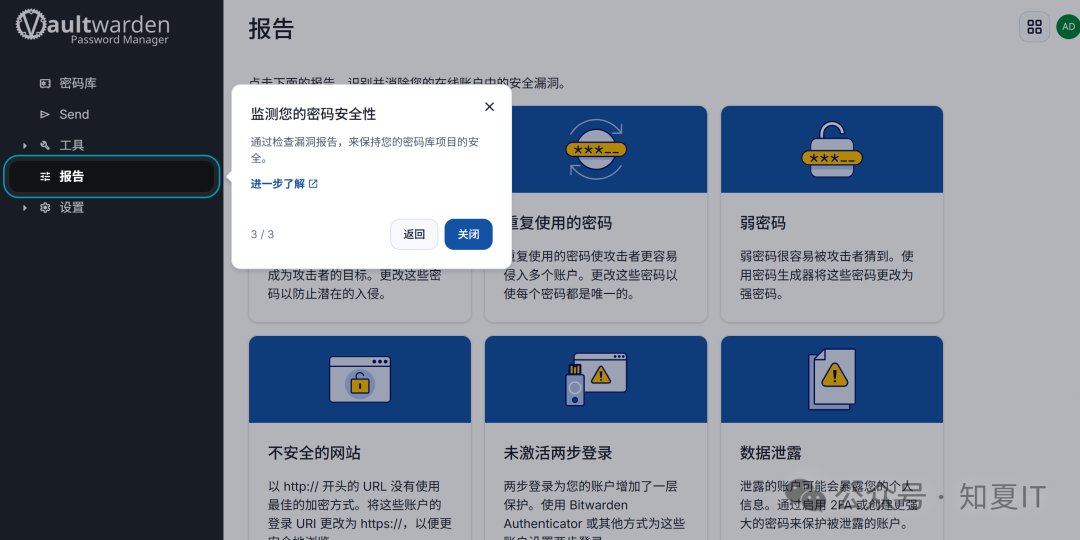The width and height of the screenshot is (1080, 540).
Task: Click the vault icon beside 密码库
Action: click(x=45, y=83)
